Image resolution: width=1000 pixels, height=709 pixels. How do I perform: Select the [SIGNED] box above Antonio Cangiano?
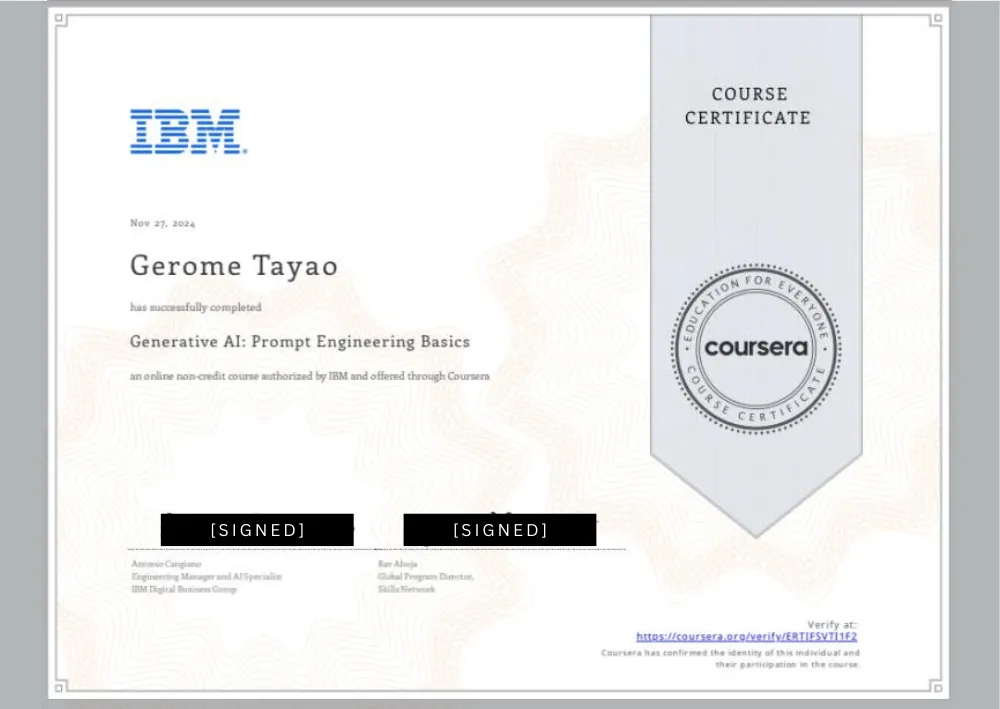pyautogui.click(x=257, y=530)
